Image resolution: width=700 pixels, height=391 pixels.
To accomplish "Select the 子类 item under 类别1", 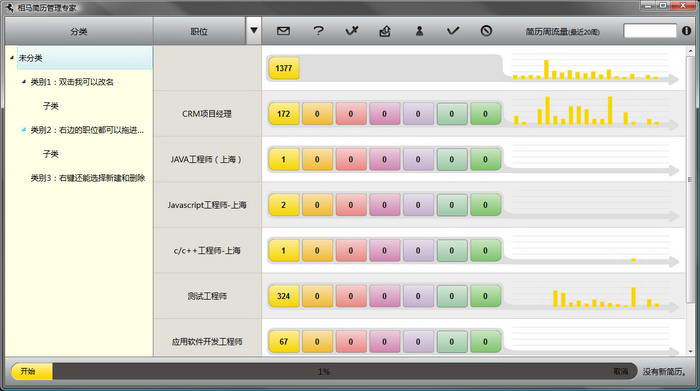I will coord(50,106).
